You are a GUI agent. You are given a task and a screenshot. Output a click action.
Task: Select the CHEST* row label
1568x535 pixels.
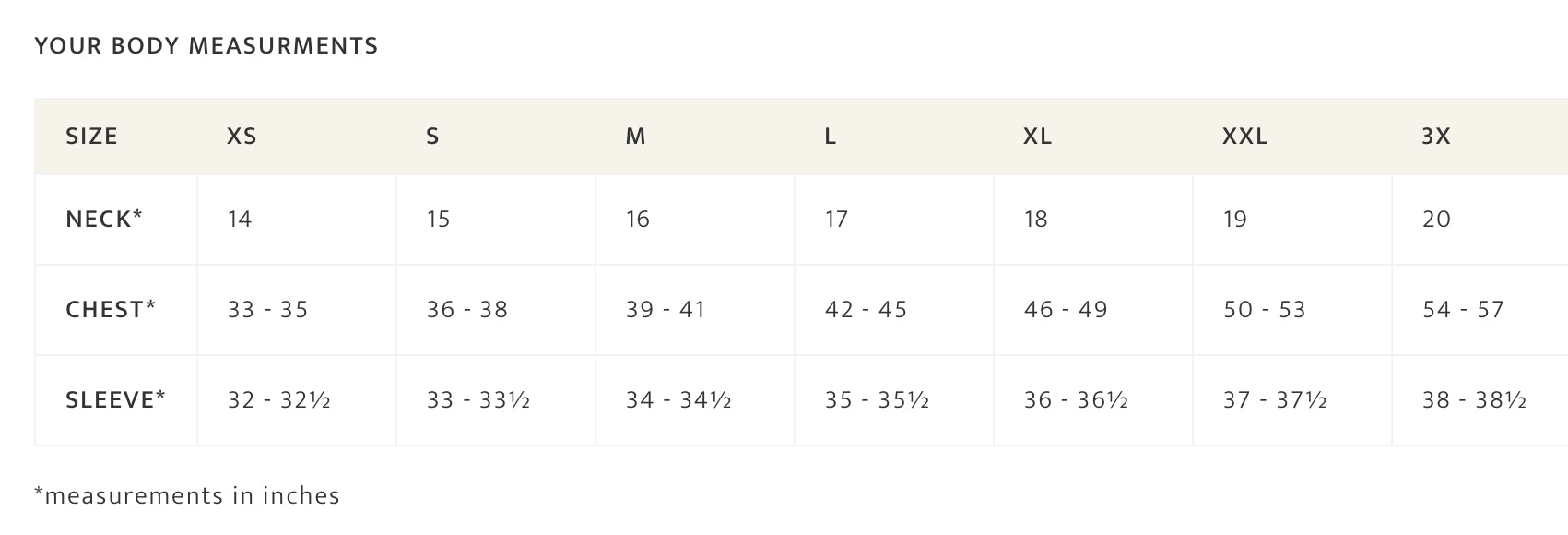point(111,309)
